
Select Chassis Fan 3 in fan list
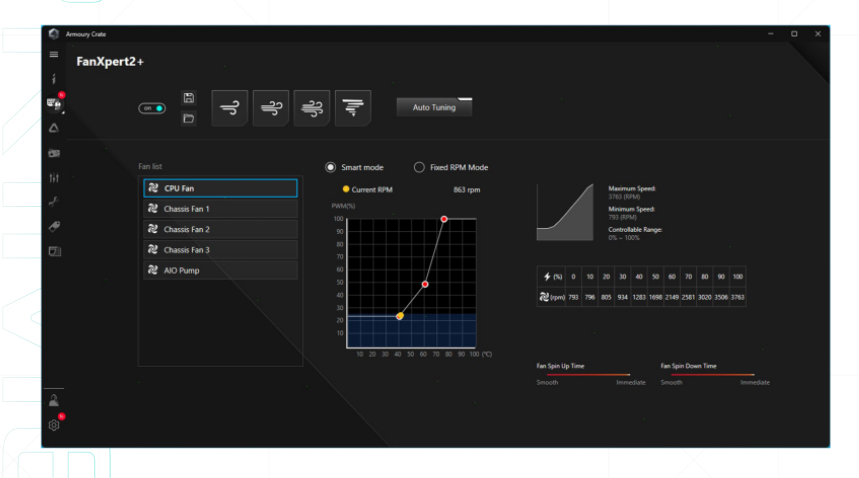click(x=220, y=250)
